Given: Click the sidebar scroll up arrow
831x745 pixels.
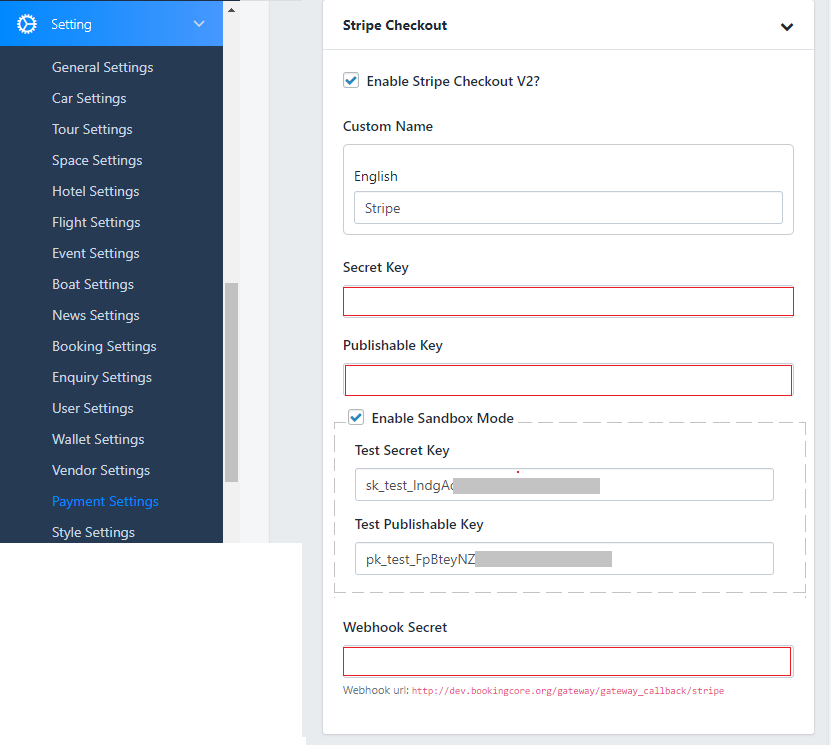Looking at the screenshot, I should (231, 11).
